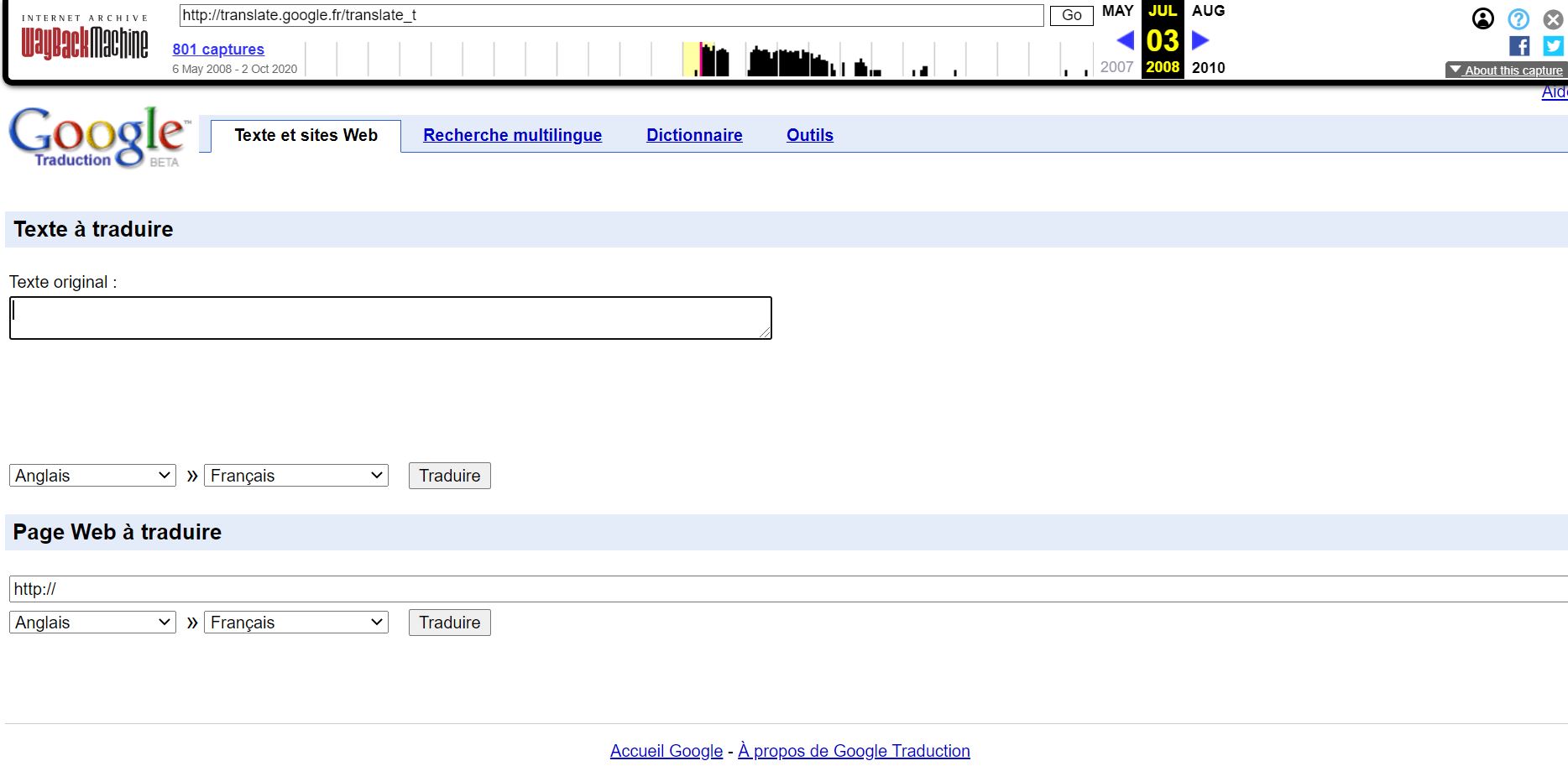This screenshot has width=1568, height=766.
Task: Click Traduire button for web page
Action: [450, 623]
